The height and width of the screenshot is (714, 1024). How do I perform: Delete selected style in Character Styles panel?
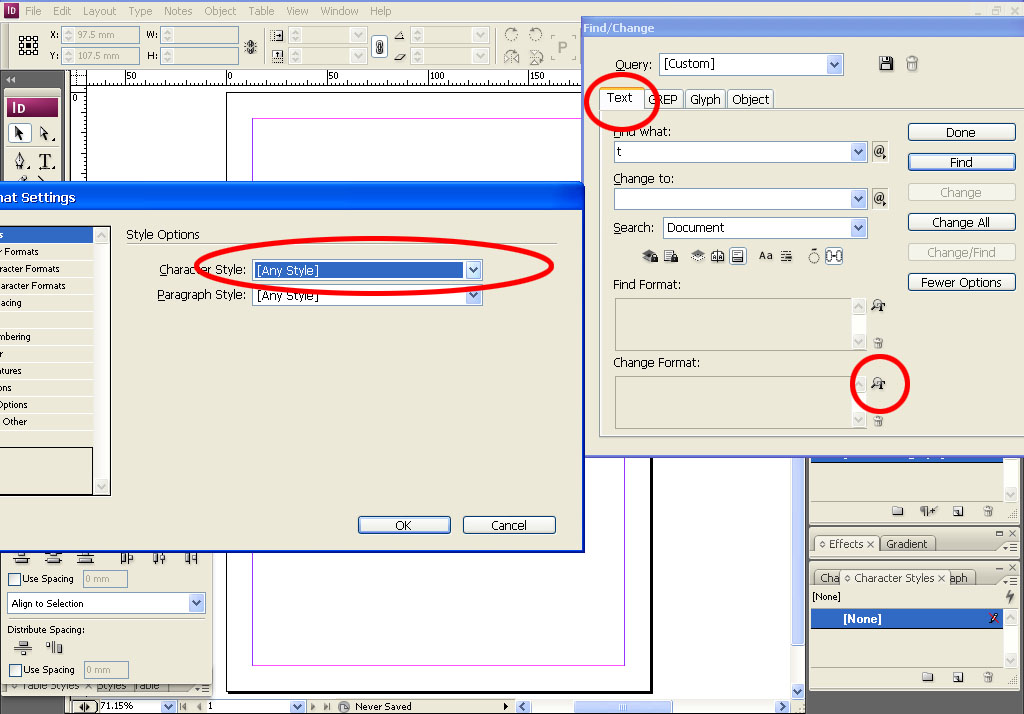click(x=988, y=677)
